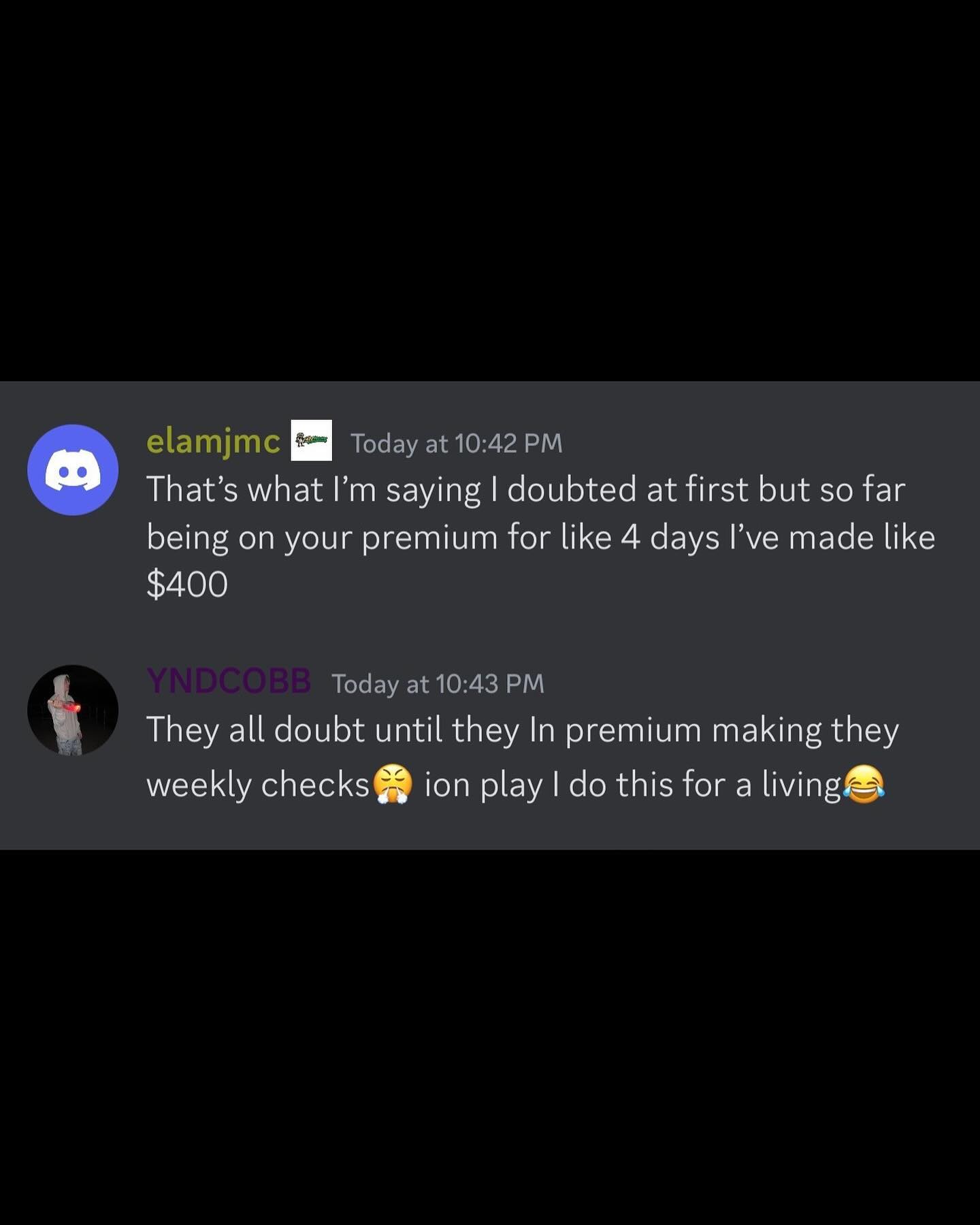Click the Today at 10:42 PM timestamp

[x=457, y=444]
